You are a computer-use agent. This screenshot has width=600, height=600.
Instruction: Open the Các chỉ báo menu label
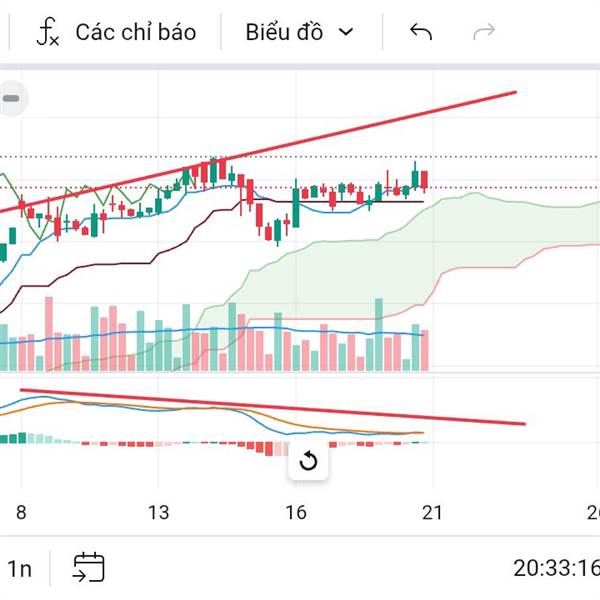tap(136, 32)
